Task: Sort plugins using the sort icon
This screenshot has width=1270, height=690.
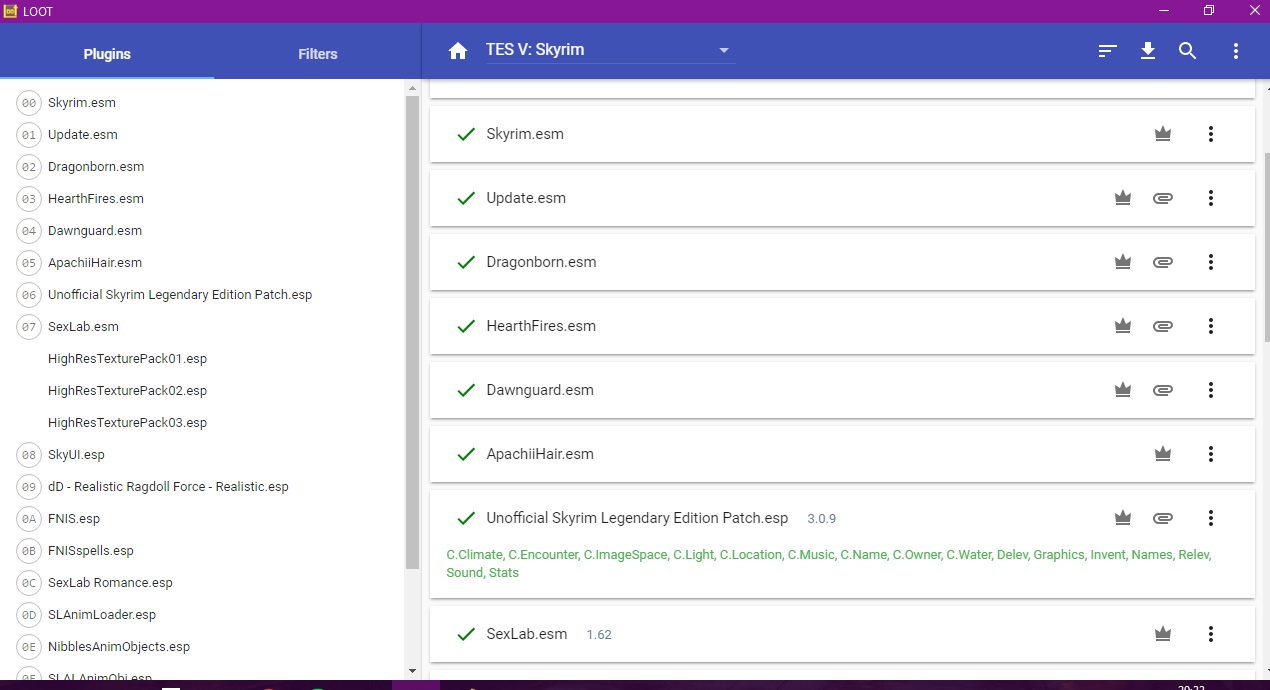Action: click(x=1107, y=51)
